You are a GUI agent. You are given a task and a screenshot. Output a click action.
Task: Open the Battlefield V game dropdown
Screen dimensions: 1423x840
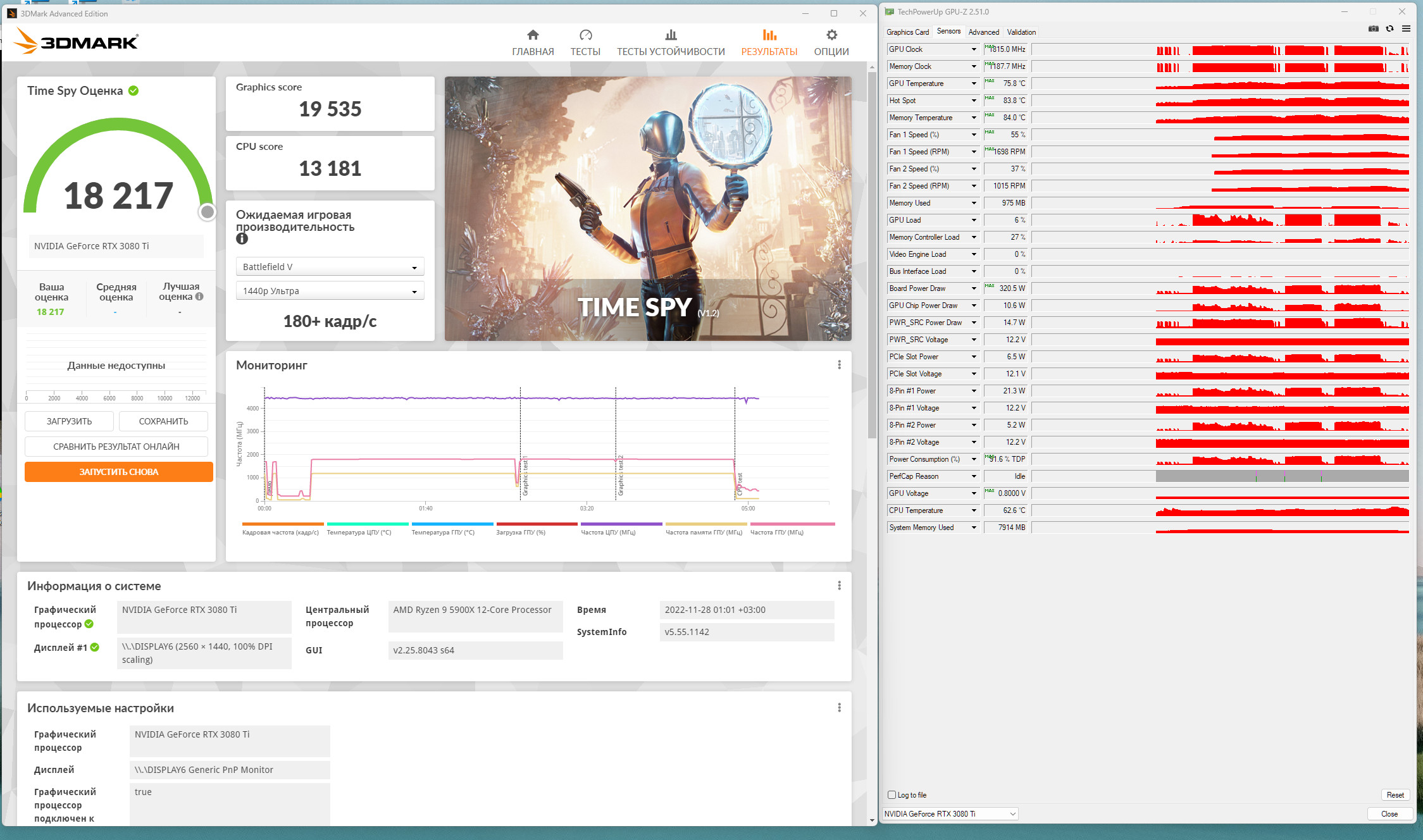[x=330, y=267]
